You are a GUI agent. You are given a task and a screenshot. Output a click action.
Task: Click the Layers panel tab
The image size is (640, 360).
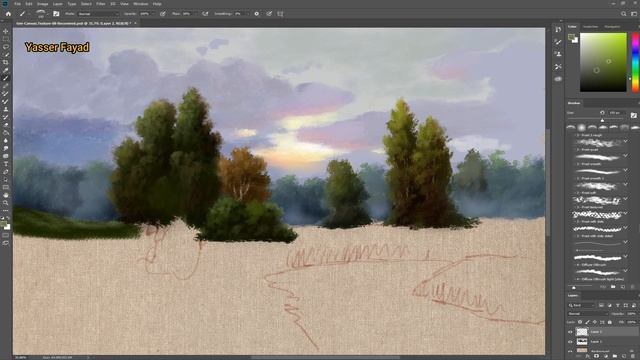click(573, 296)
